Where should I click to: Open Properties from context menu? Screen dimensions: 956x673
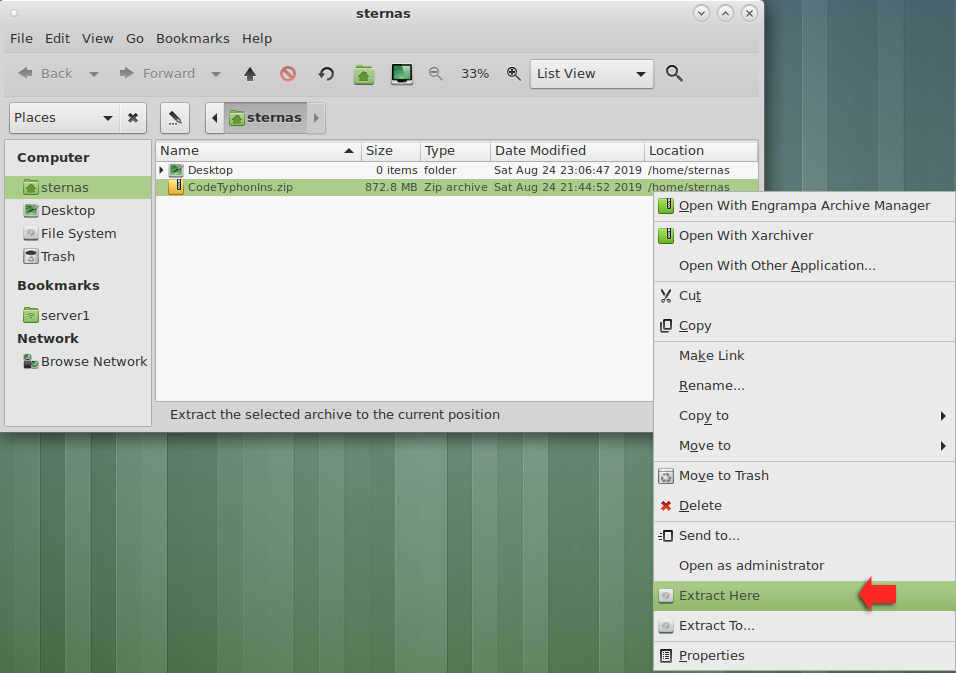(804, 655)
